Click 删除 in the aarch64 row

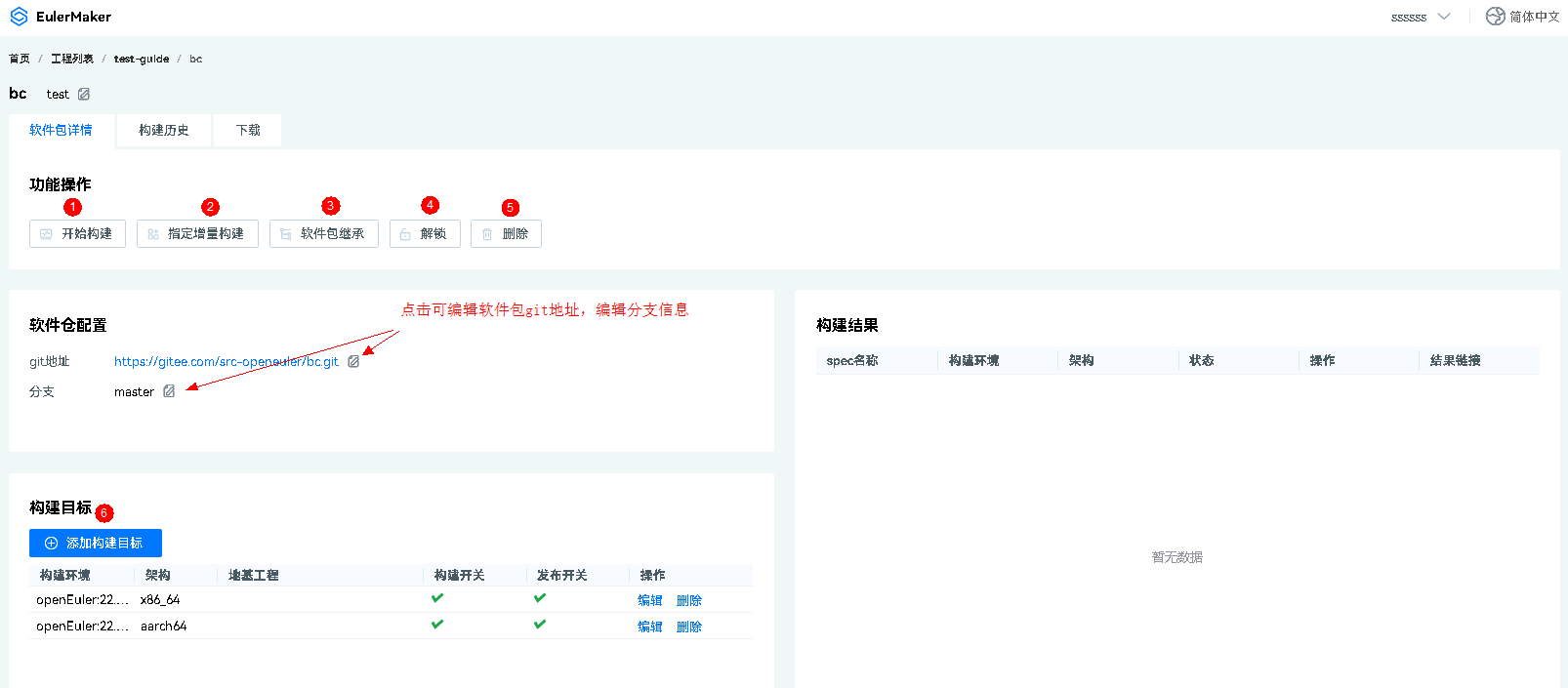(689, 627)
